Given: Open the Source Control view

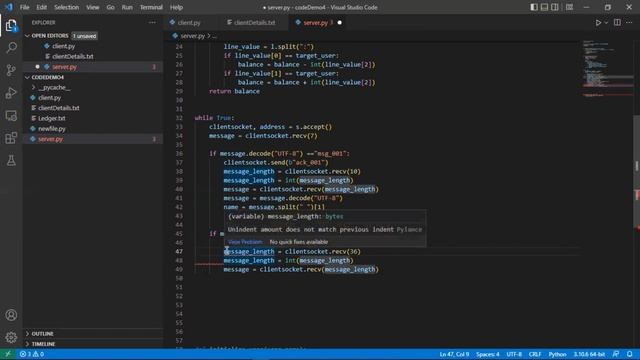Looking at the screenshot, I should 11,70.
